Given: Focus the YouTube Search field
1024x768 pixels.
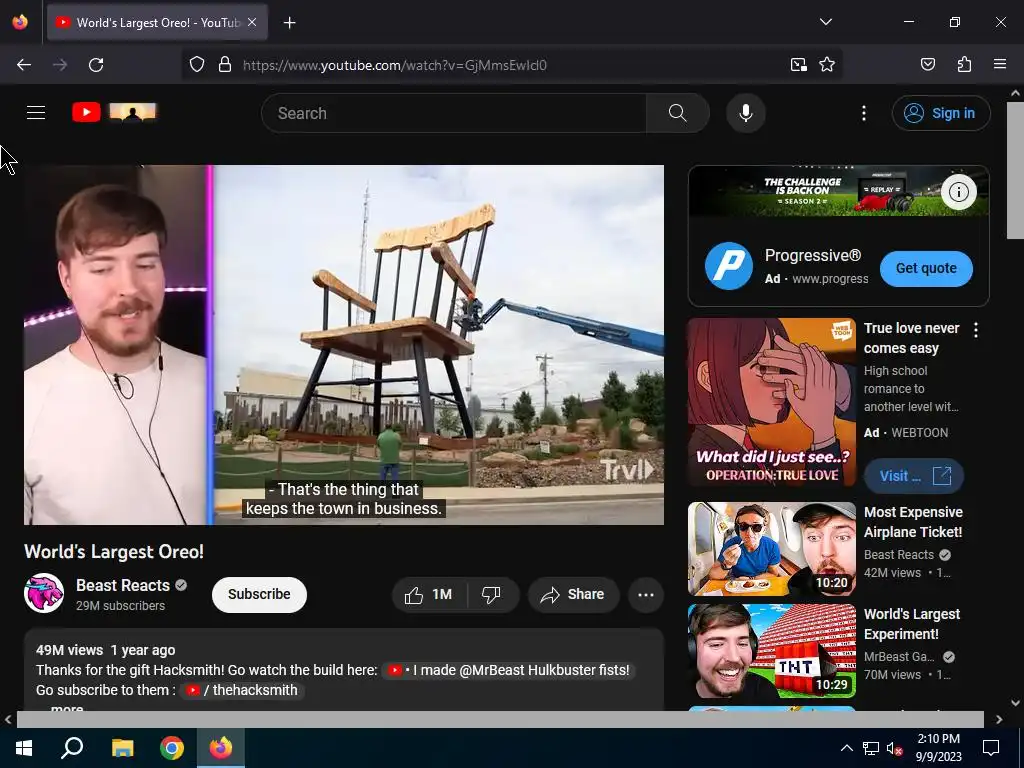Looking at the screenshot, I should [x=454, y=113].
